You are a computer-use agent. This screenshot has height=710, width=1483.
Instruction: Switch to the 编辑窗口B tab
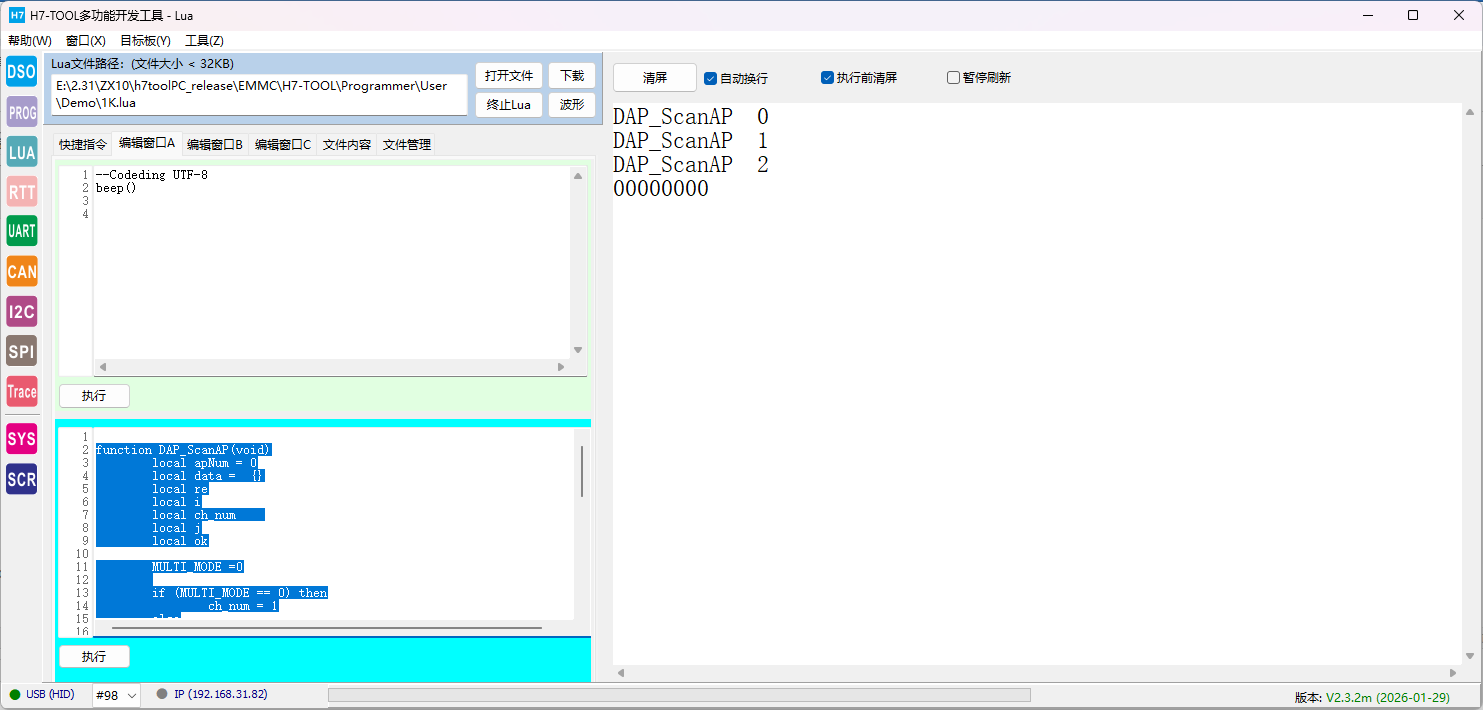point(215,145)
